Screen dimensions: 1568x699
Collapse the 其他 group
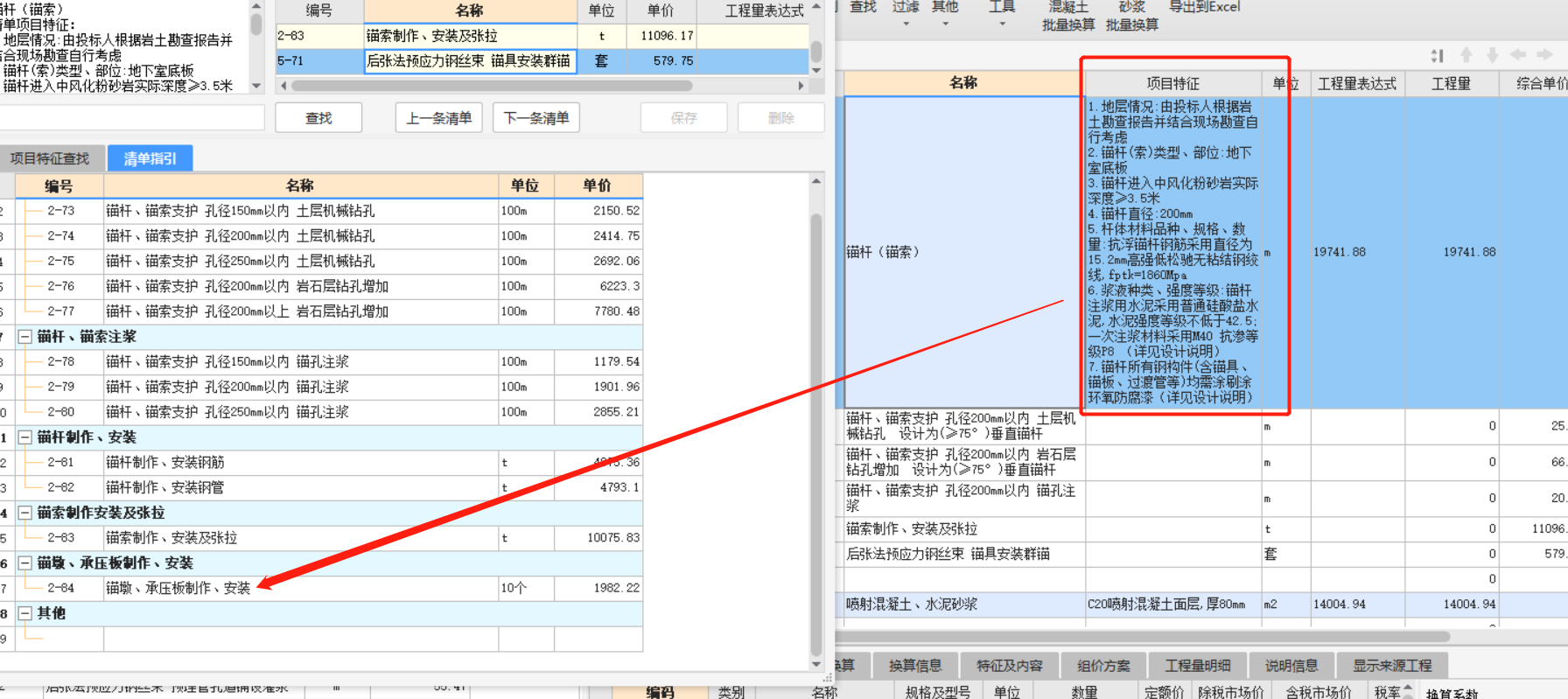tap(25, 614)
